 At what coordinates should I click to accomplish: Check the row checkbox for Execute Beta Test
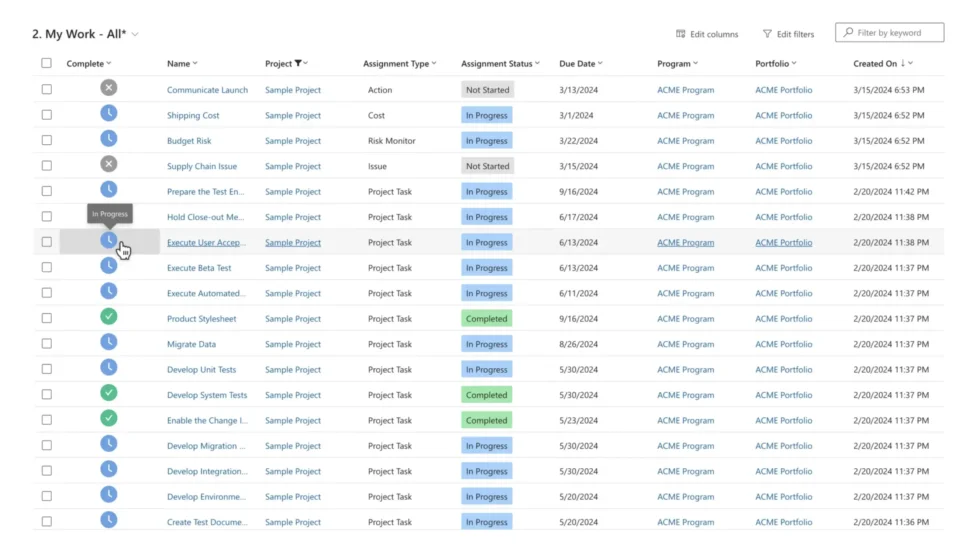[x=46, y=267]
